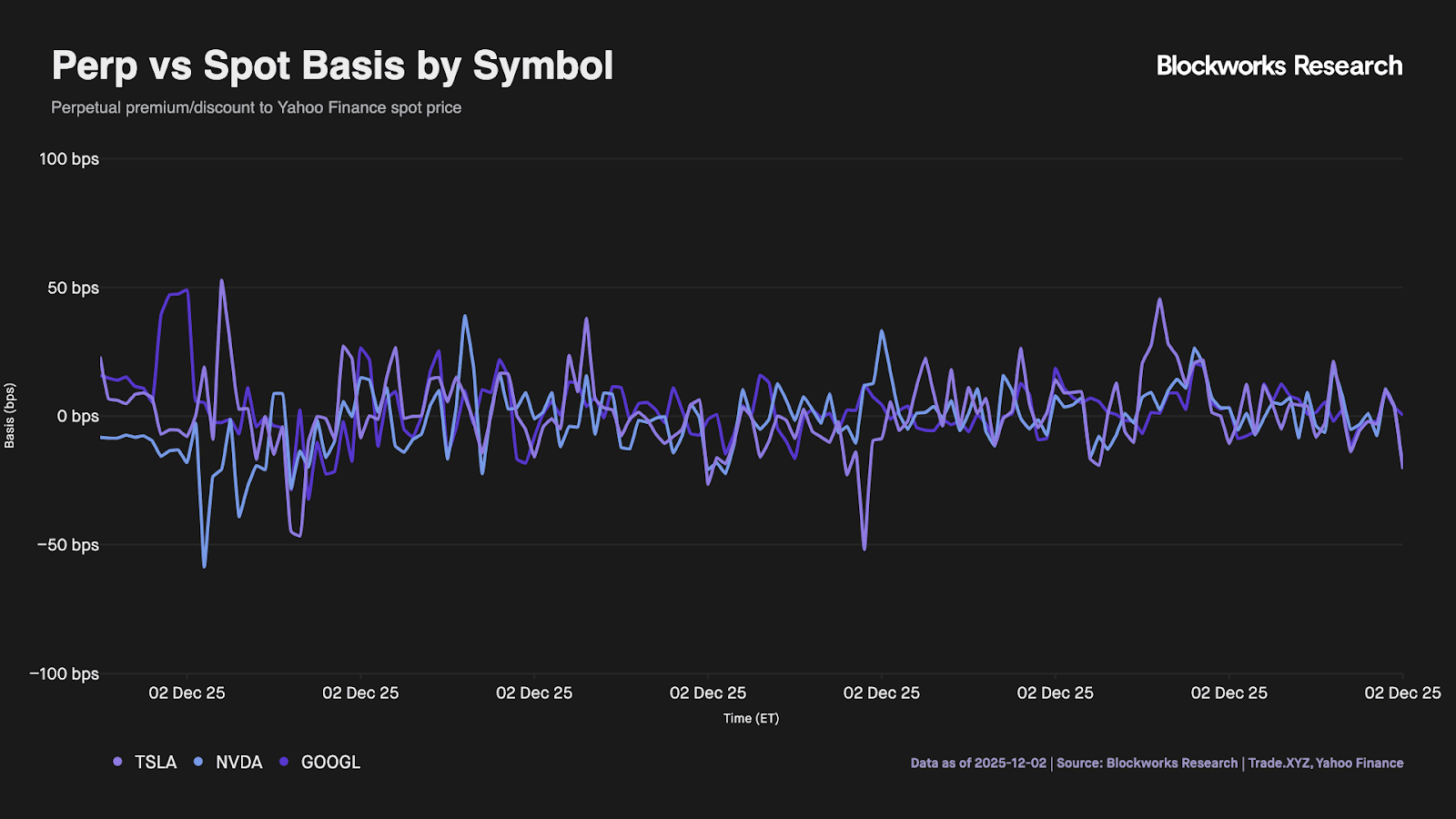Click 'Data as of 2025-12-02' footer text
The height and width of the screenshot is (819, 1456).
click(978, 763)
